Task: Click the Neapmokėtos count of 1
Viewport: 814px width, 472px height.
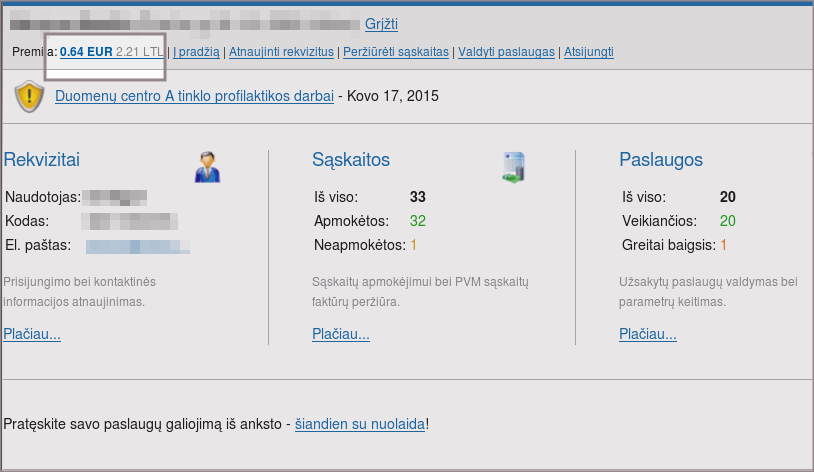Action: pyautogui.click(x=413, y=245)
